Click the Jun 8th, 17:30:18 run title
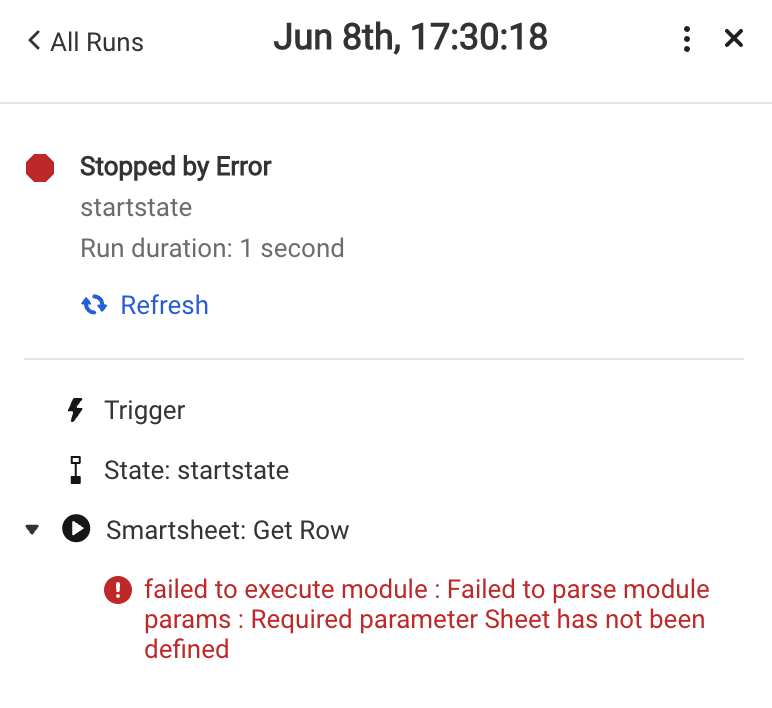This screenshot has width=772, height=708. click(x=411, y=37)
